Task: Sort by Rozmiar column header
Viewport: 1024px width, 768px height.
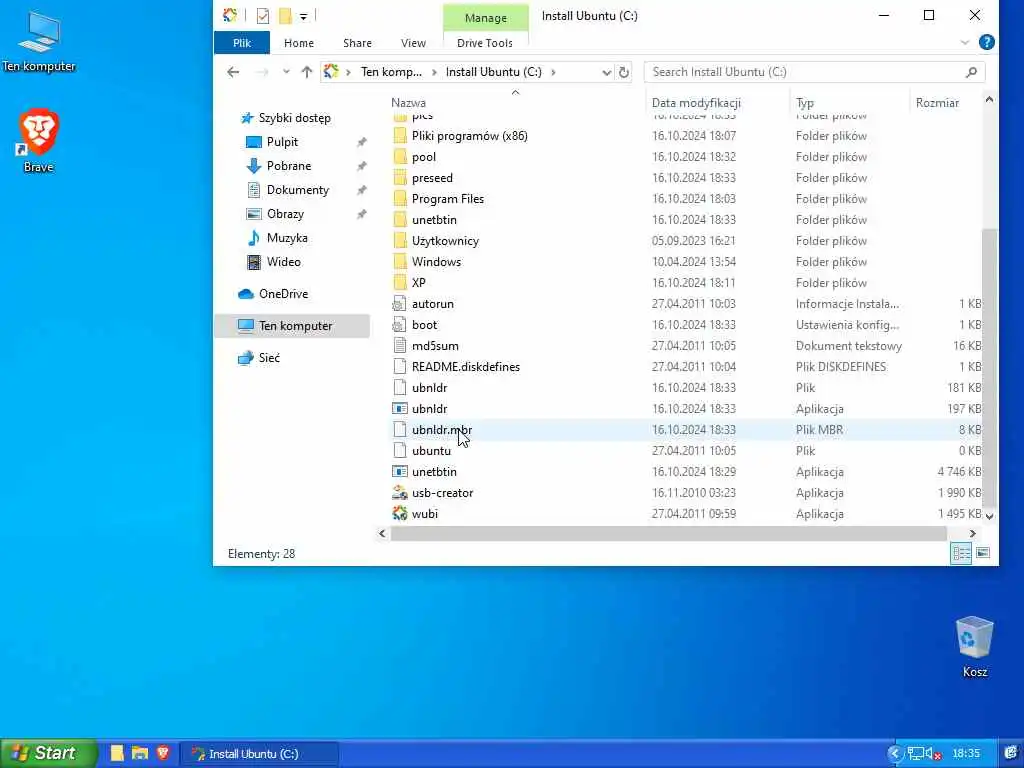Action: click(937, 103)
